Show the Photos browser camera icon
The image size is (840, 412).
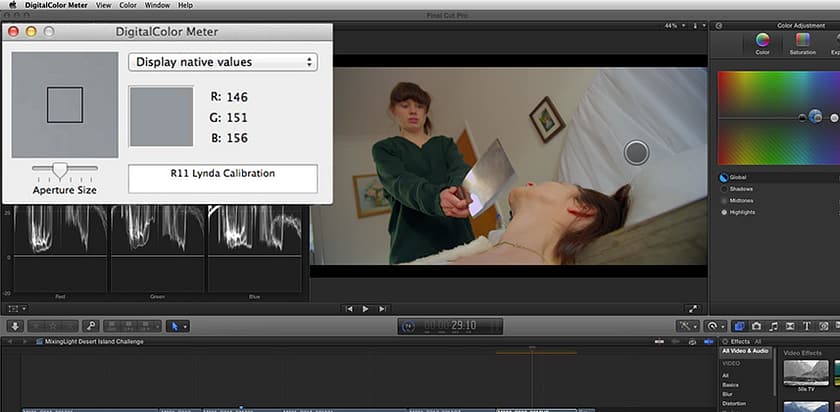[756, 326]
